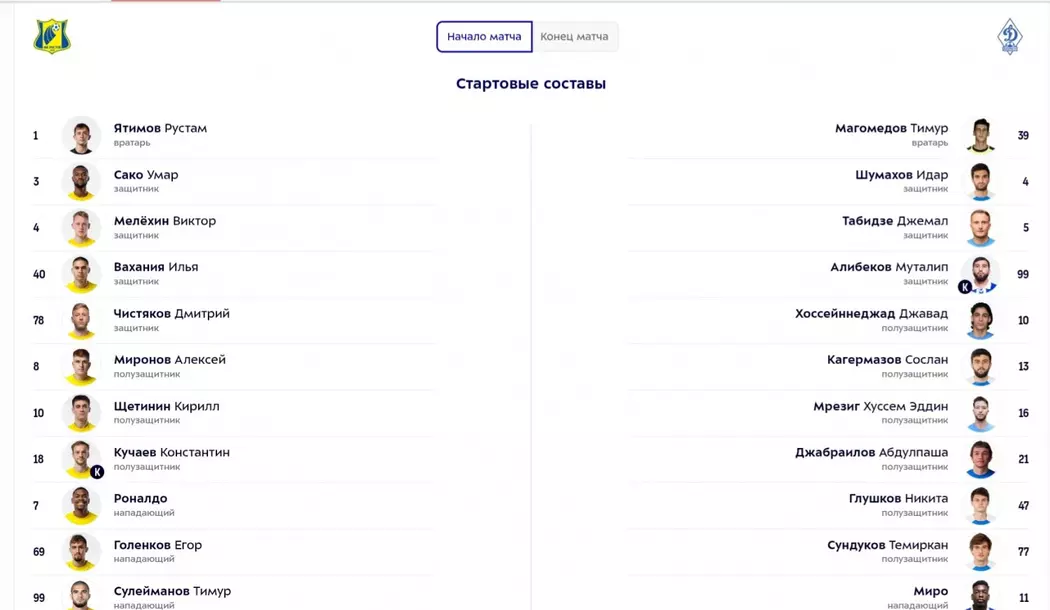
Task: Open Мелёхин Виктор player link
Action: click(165, 221)
